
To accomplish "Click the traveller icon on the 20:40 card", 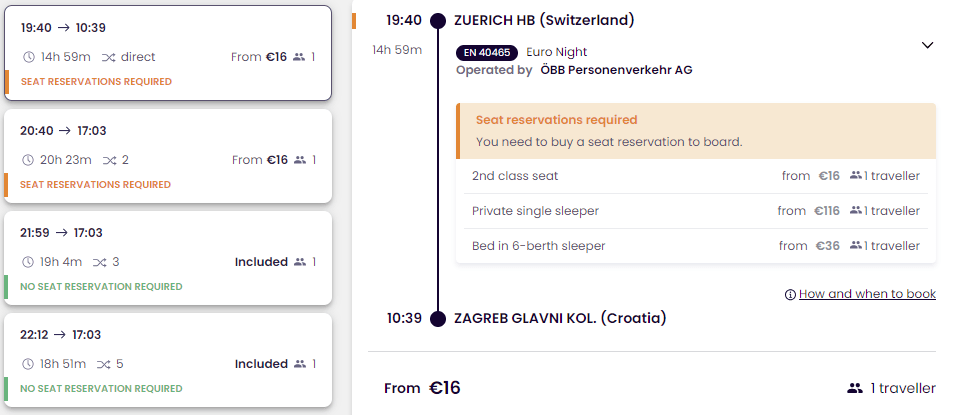I will [298, 159].
